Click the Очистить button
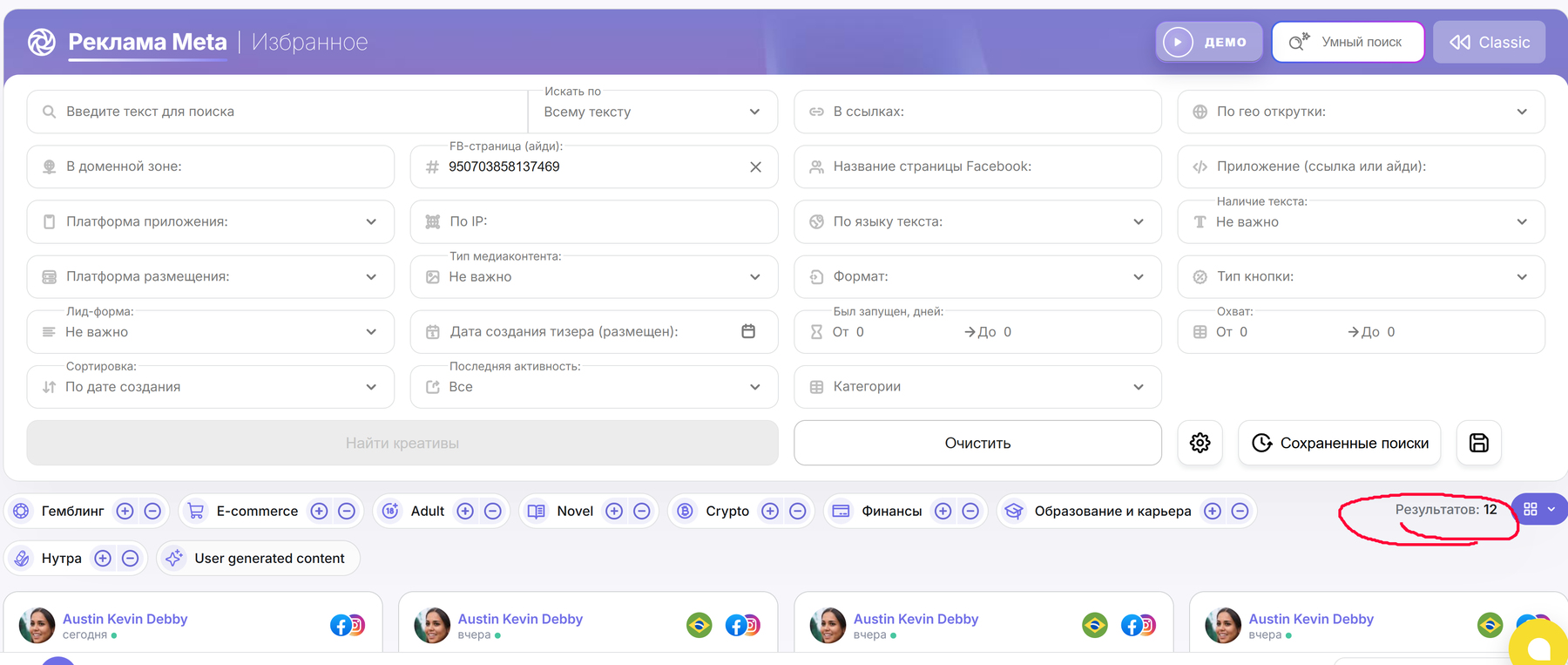This screenshot has height=665, width=1568. (x=977, y=443)
